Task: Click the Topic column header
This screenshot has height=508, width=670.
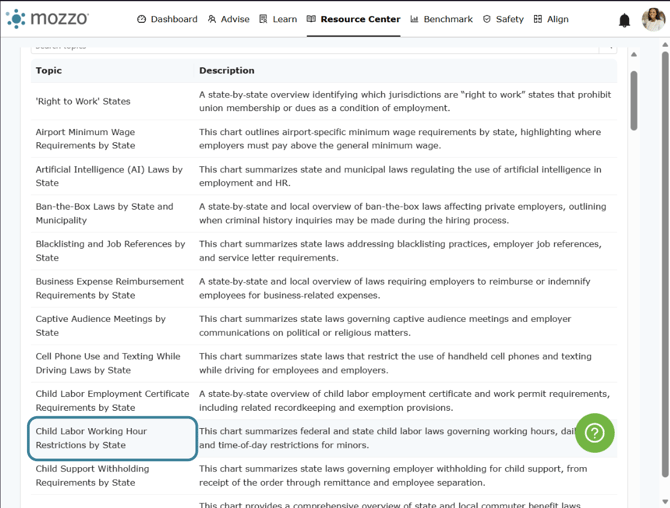Action: (49, 70)
